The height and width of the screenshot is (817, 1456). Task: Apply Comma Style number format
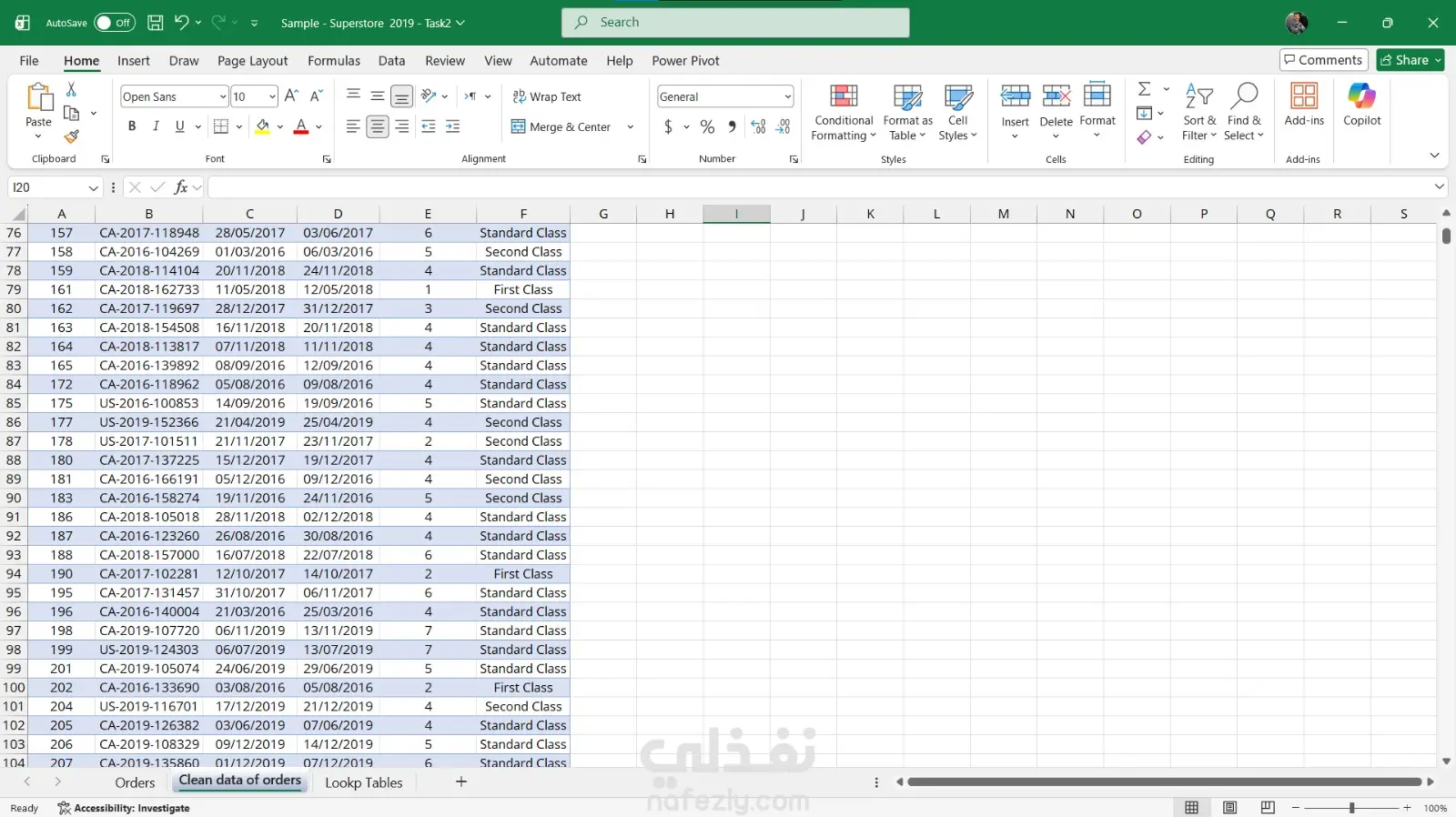click(732, 126)
